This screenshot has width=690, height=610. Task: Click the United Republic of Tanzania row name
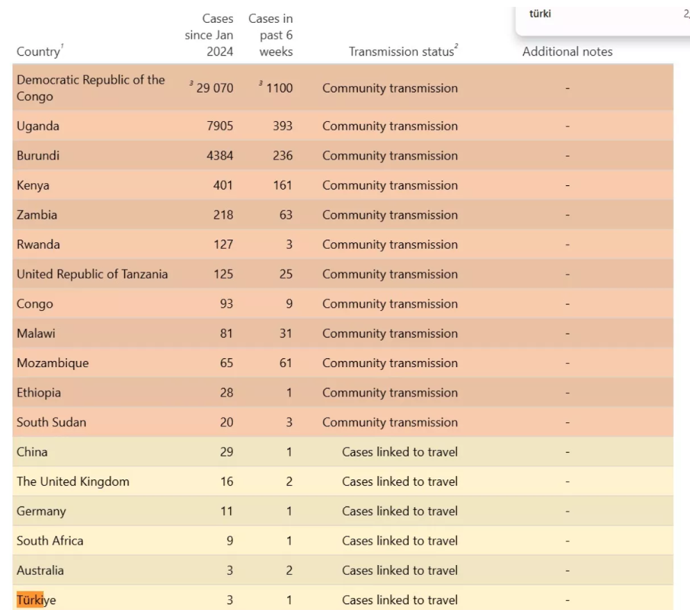point(92,274)
